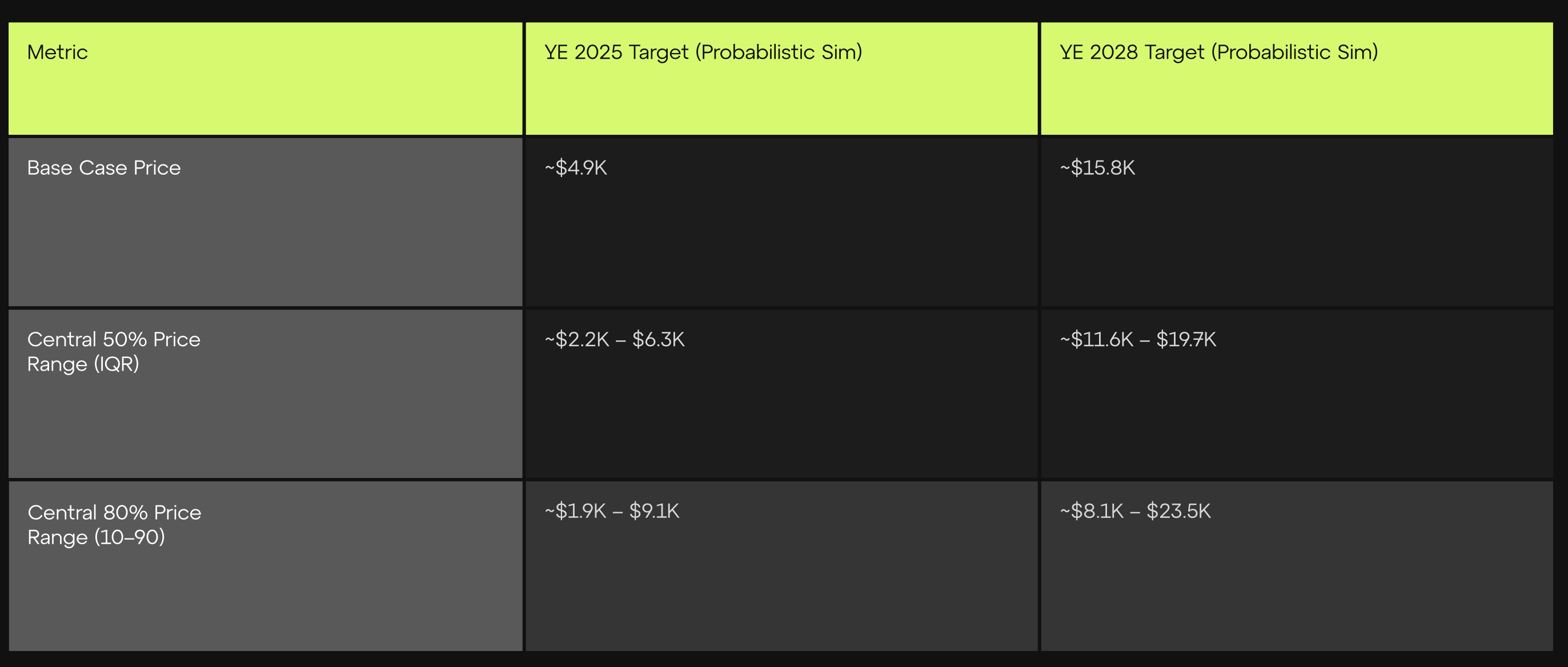Select the YE 2028 Target header text

[1218, 53]
